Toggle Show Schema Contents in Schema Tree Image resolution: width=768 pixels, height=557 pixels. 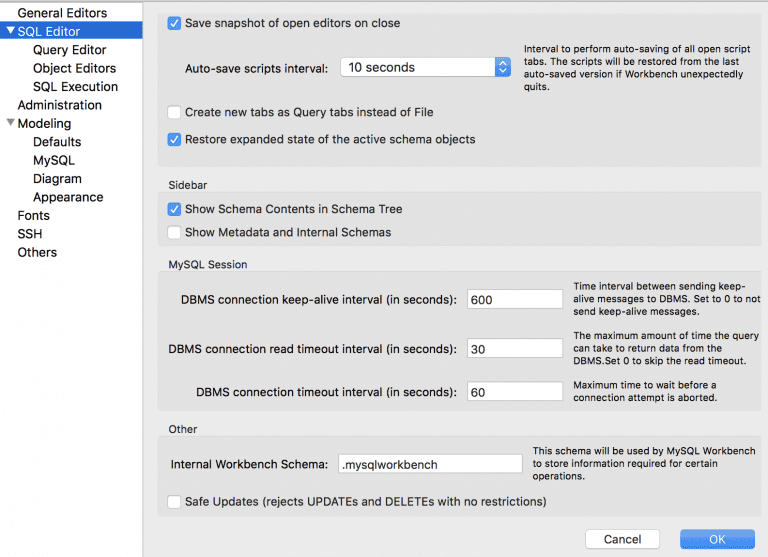[174, 209]
